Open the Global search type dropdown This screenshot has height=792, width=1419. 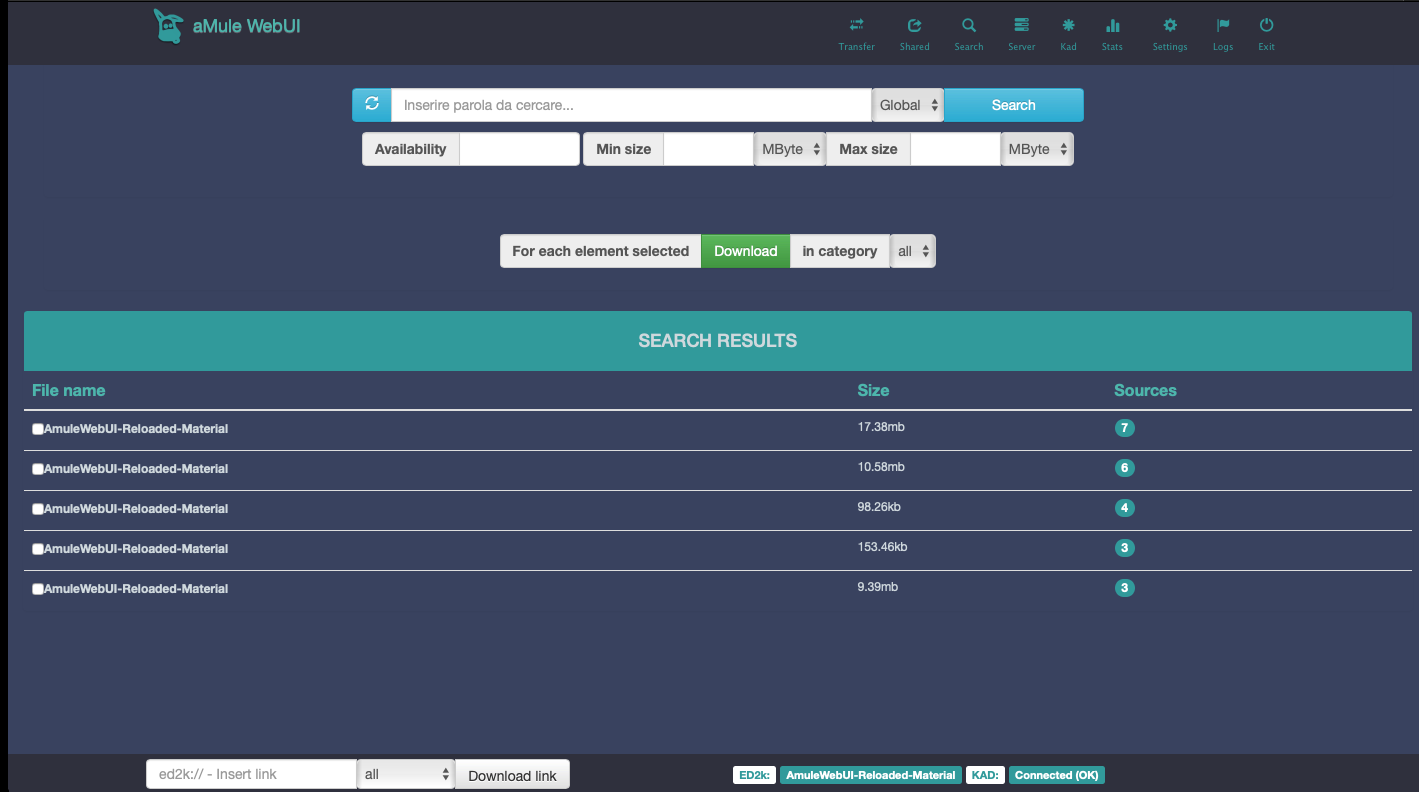click(908, 105)
